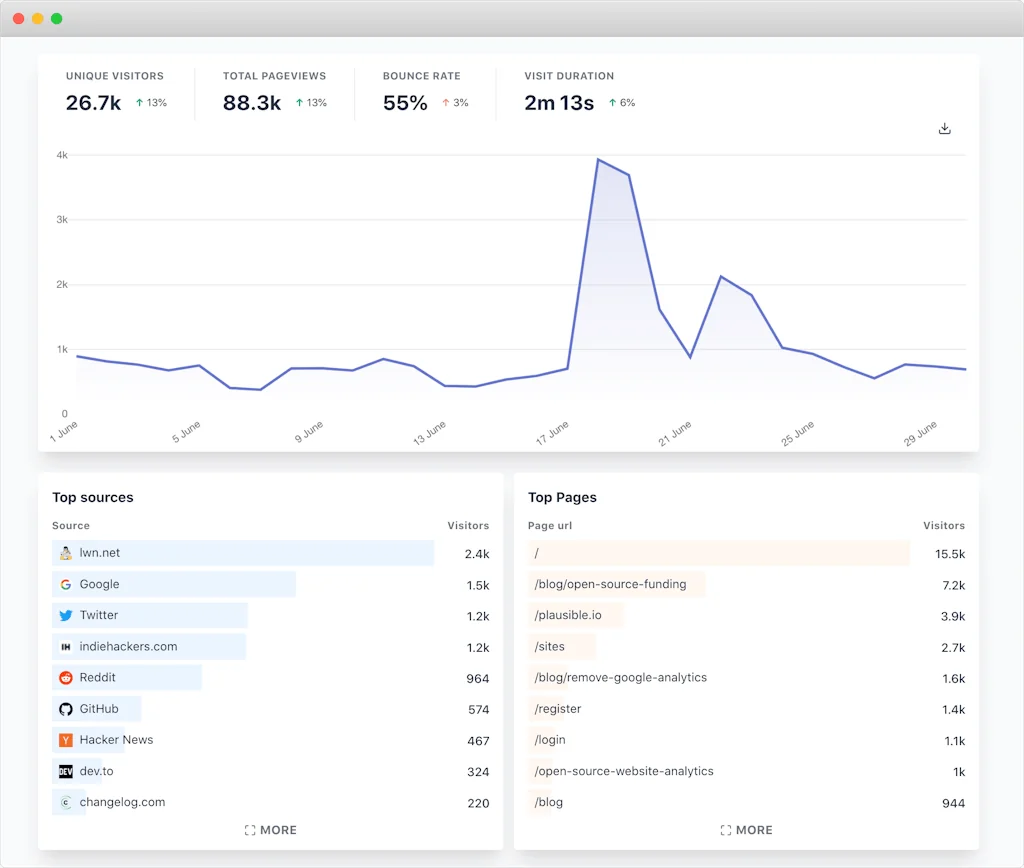Switch graph to Total Pageviews metric
The image size is (1024, 868).
coord(274,90)
